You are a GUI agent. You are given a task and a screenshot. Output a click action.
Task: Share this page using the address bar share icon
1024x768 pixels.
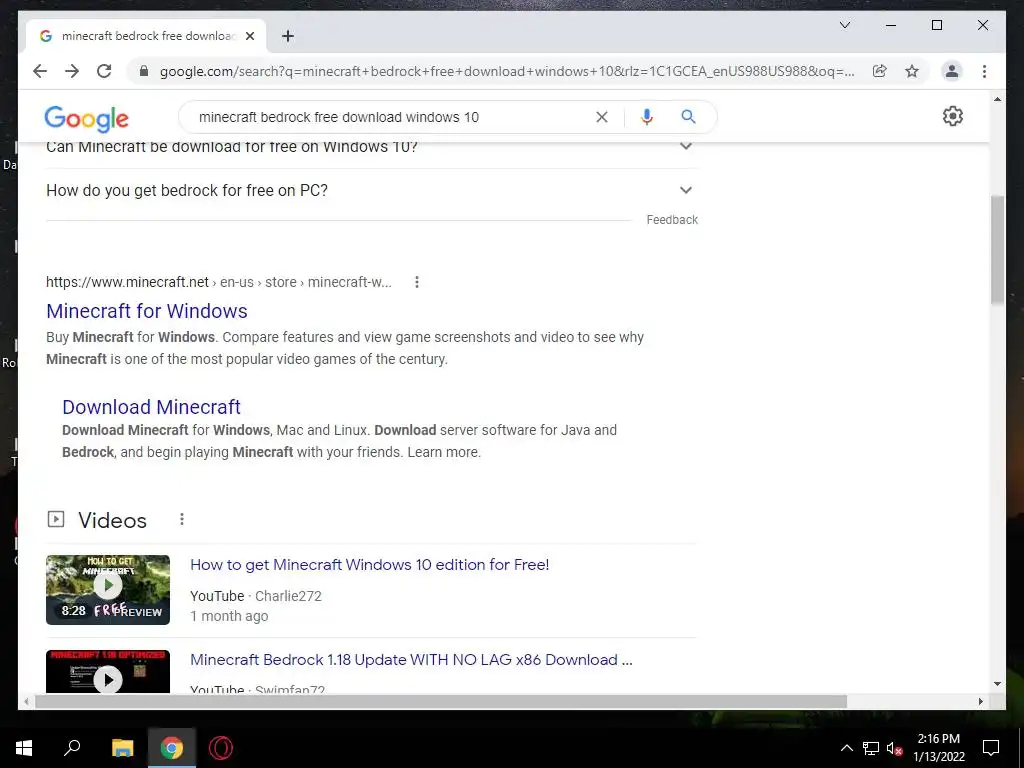(880, 71)
